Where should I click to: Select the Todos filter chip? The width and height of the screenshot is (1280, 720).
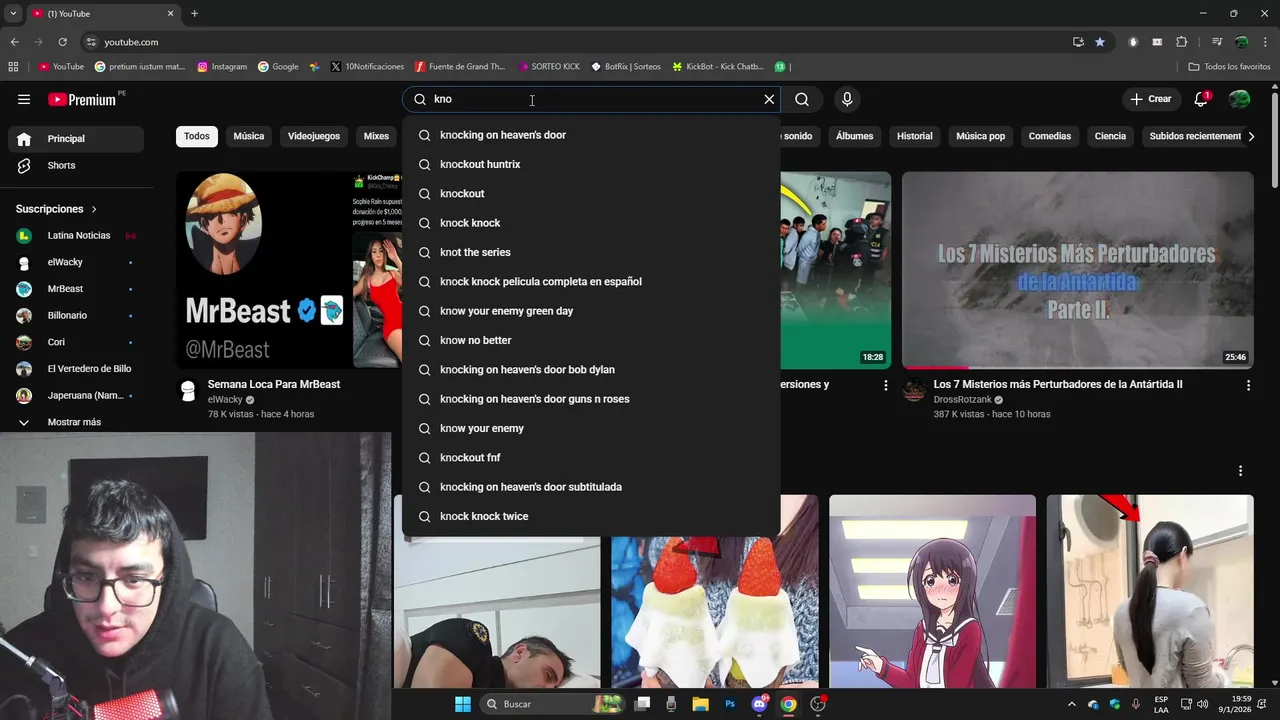(197, 136)
